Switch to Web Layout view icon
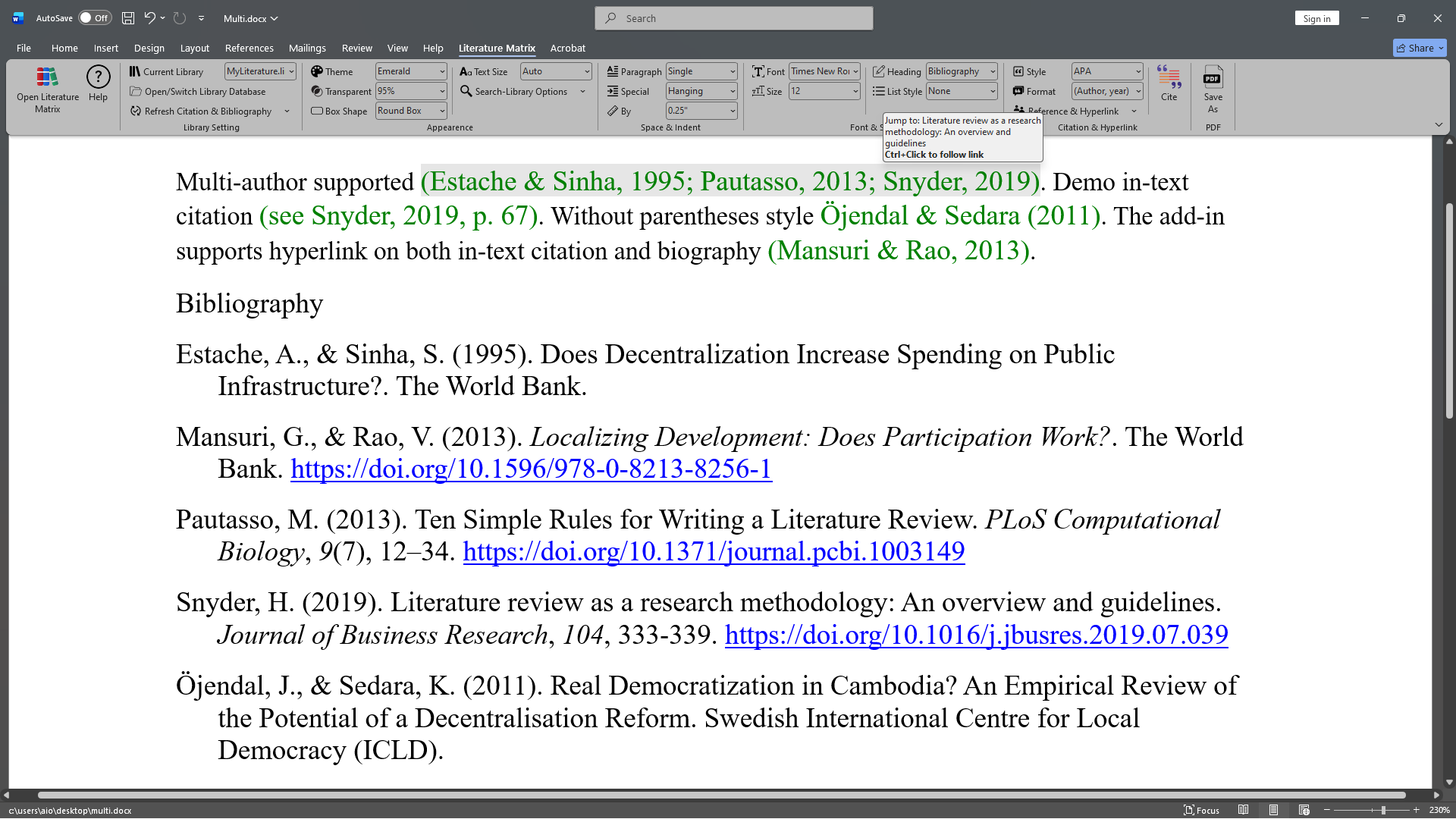The image size is (1456, 819). 1304,810
